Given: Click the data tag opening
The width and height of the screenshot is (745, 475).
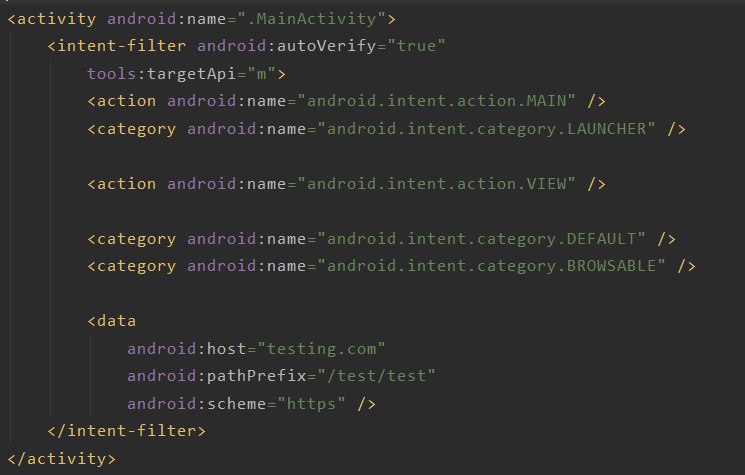Looking at the screenshot, I should coord(112,321).
